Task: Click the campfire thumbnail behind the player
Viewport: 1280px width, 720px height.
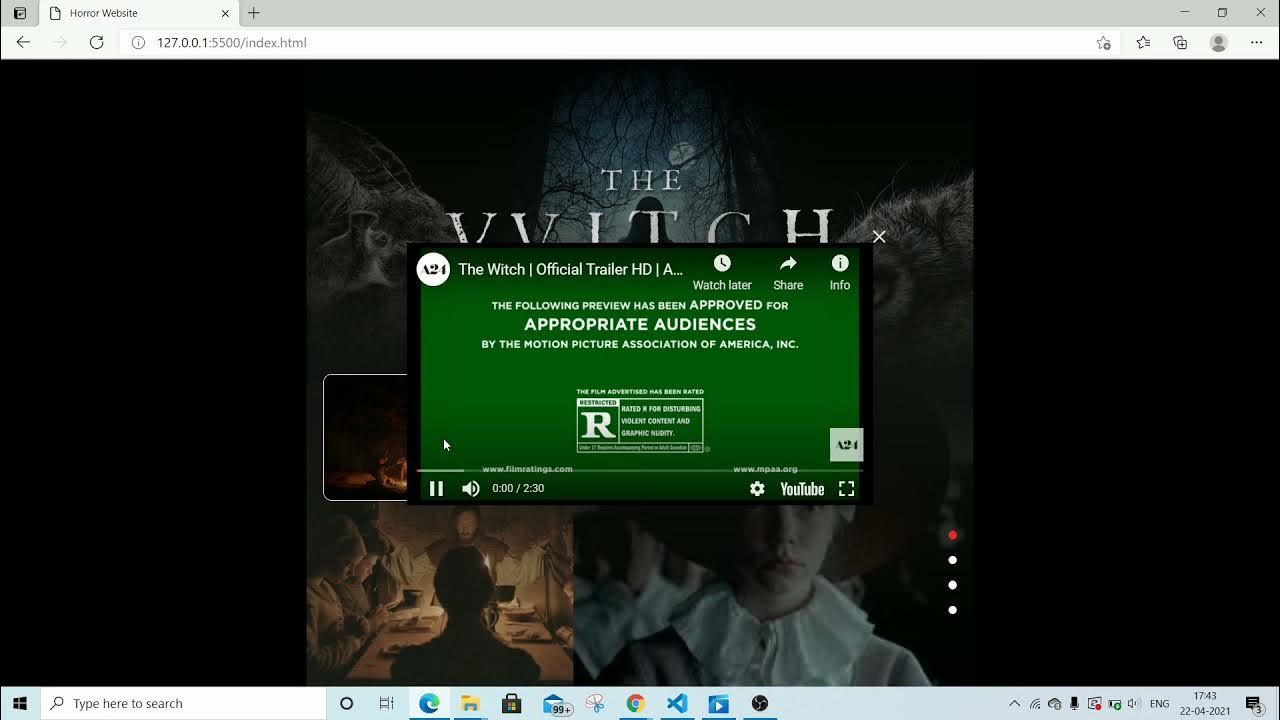Action: coord(365,437)
